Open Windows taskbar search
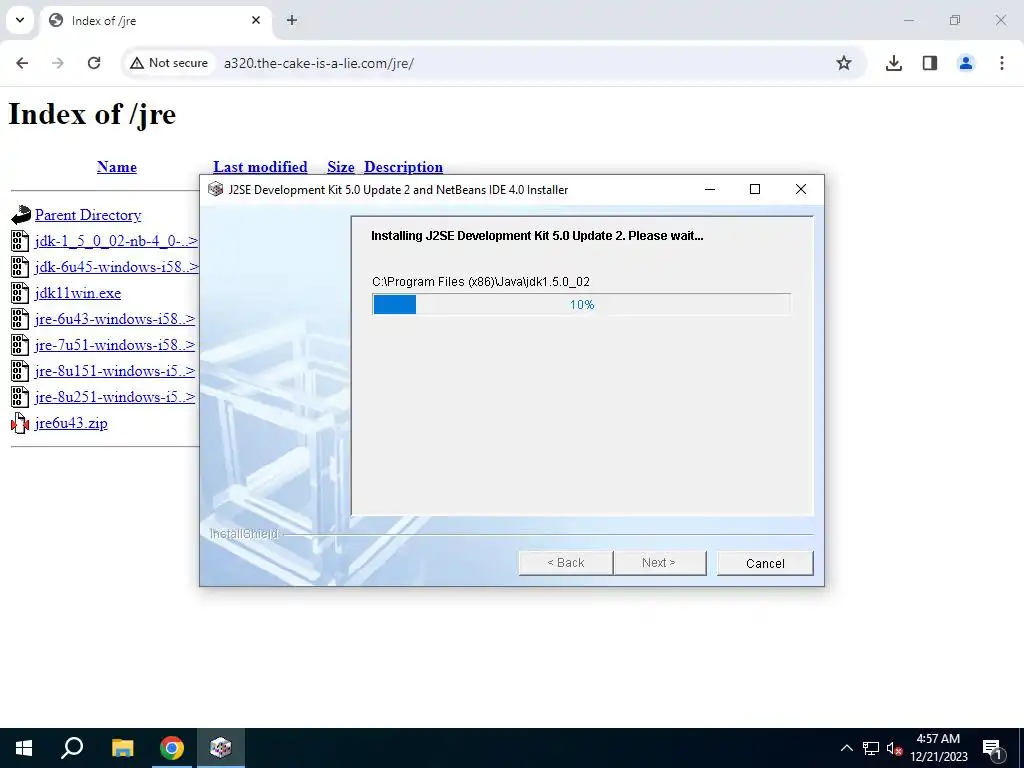This screenshot has width=1024, height=768. (x=72, y=748)
